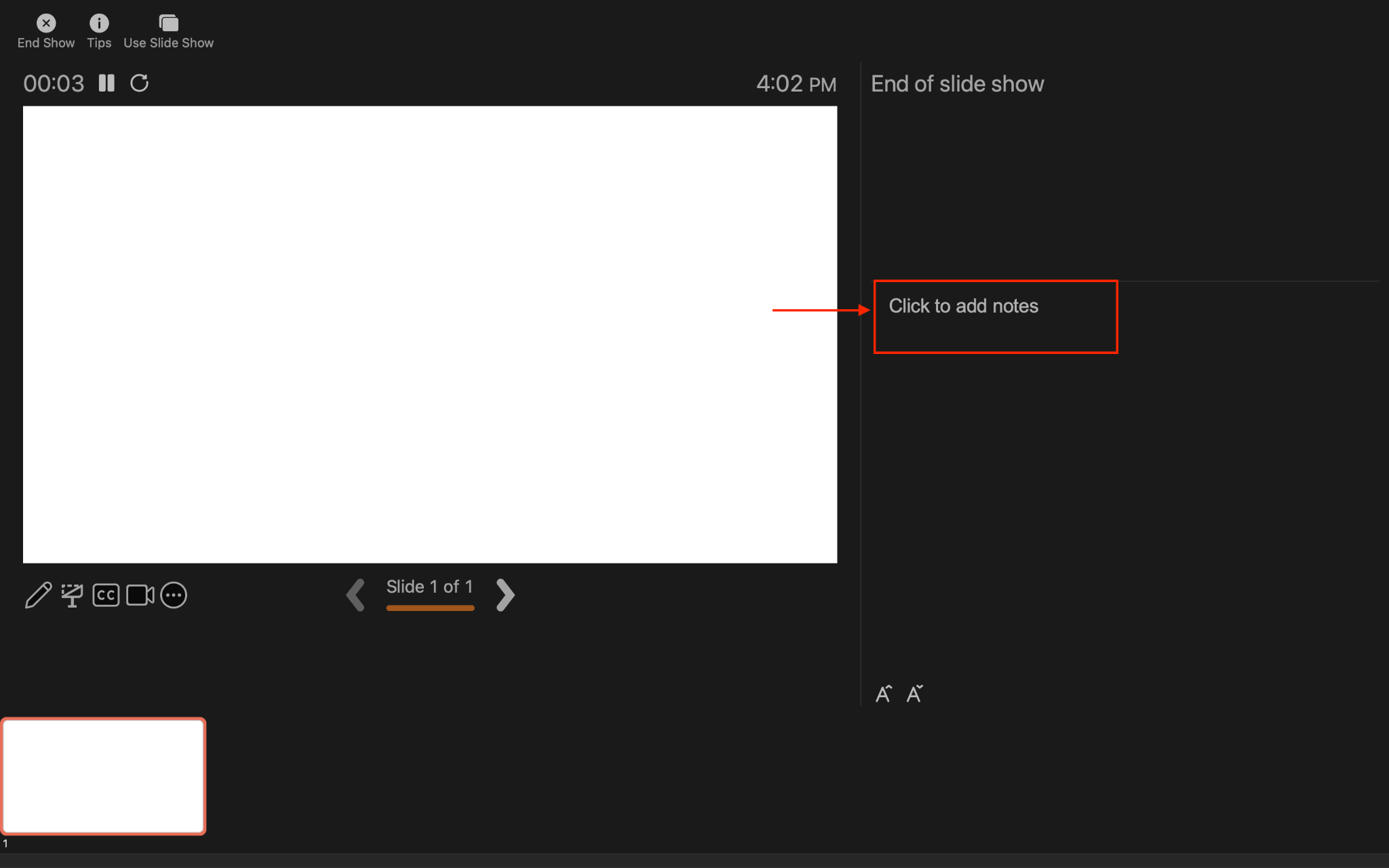The height and width of the screenshot is (868, 1389).
Task: Decrease font size with smaller A button
Action: pyautogui.click(x=915, y=692)
